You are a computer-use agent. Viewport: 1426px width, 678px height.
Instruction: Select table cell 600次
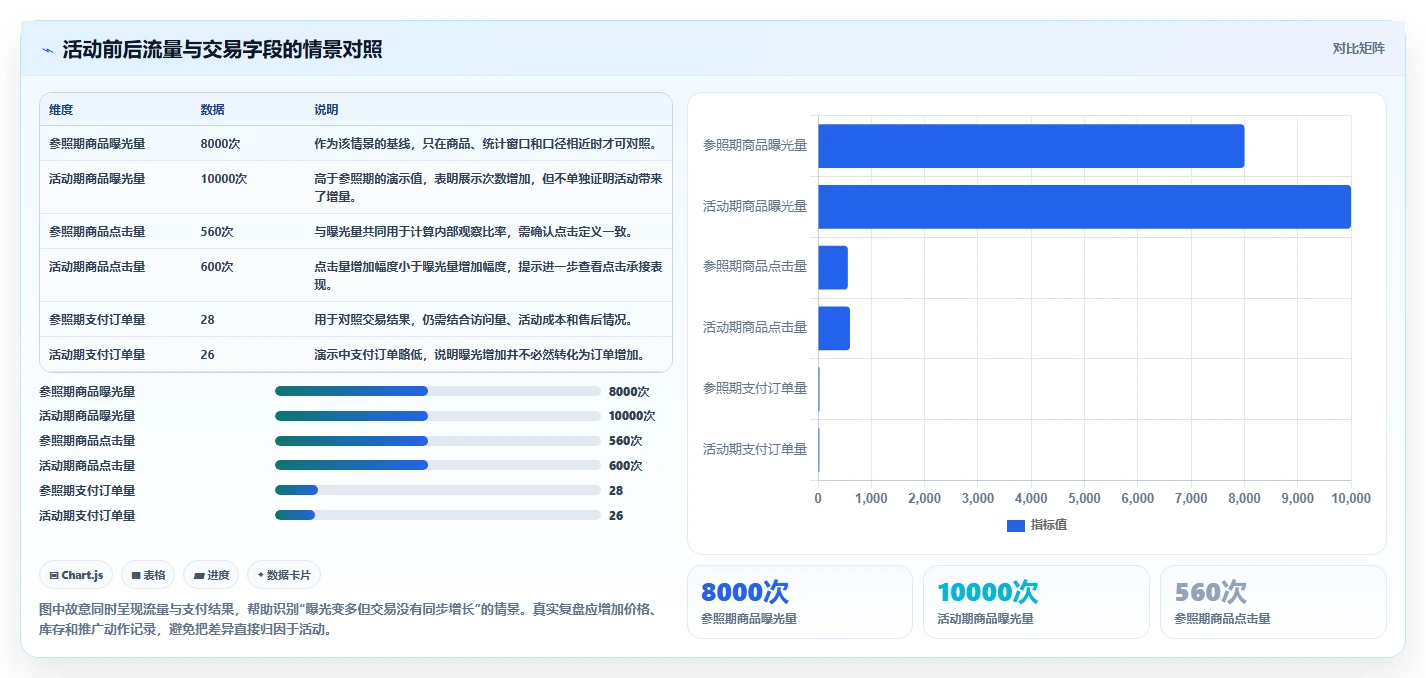(x=217, y=267)
